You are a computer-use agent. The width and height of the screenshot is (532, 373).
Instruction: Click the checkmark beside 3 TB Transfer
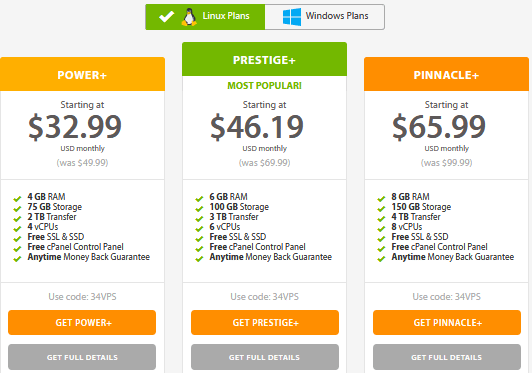(199, 219)
